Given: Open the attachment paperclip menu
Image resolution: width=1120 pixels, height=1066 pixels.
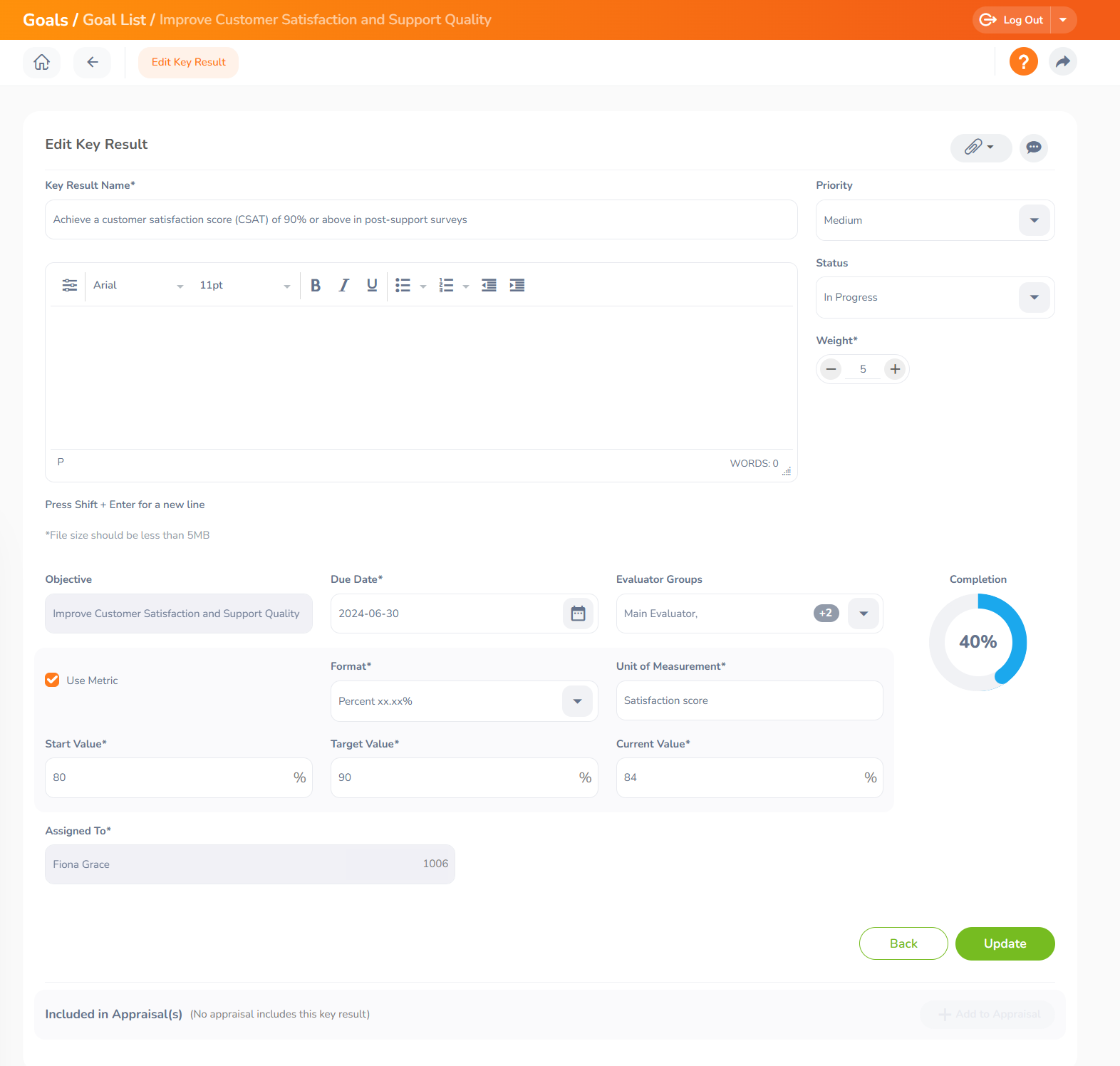Looking at the screenshot, I should (980, 148).
